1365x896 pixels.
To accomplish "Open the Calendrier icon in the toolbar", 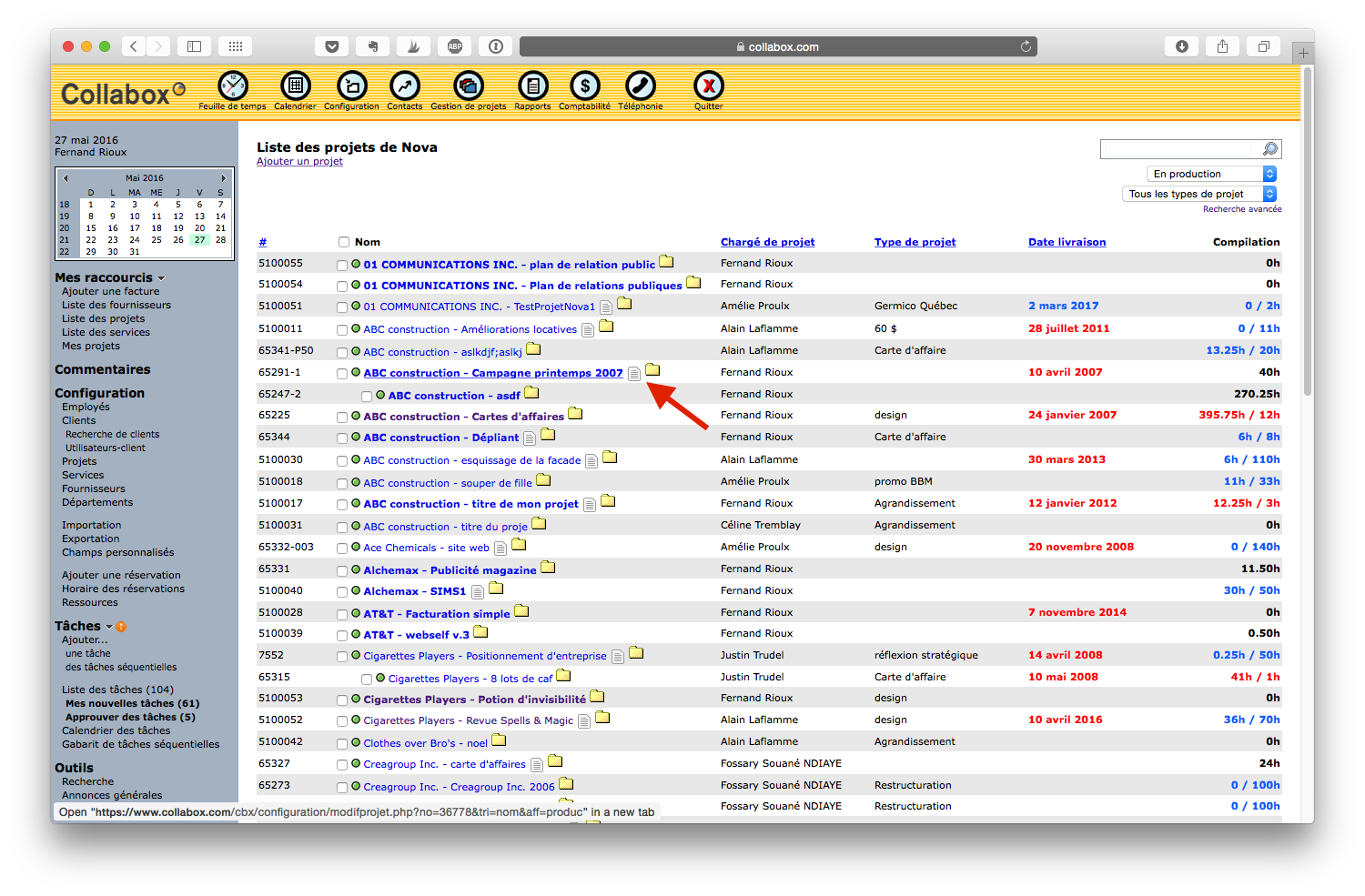I will (x=295, y=85).
